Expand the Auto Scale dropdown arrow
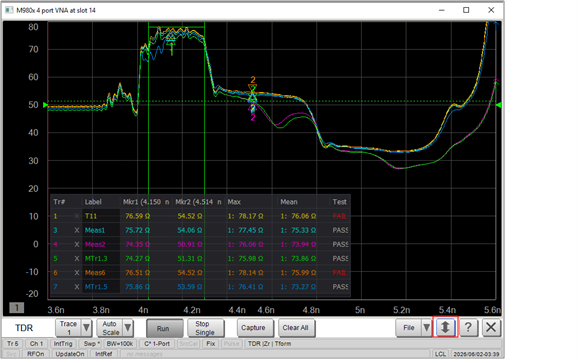579x363 pixels. (x=128, y=327)
